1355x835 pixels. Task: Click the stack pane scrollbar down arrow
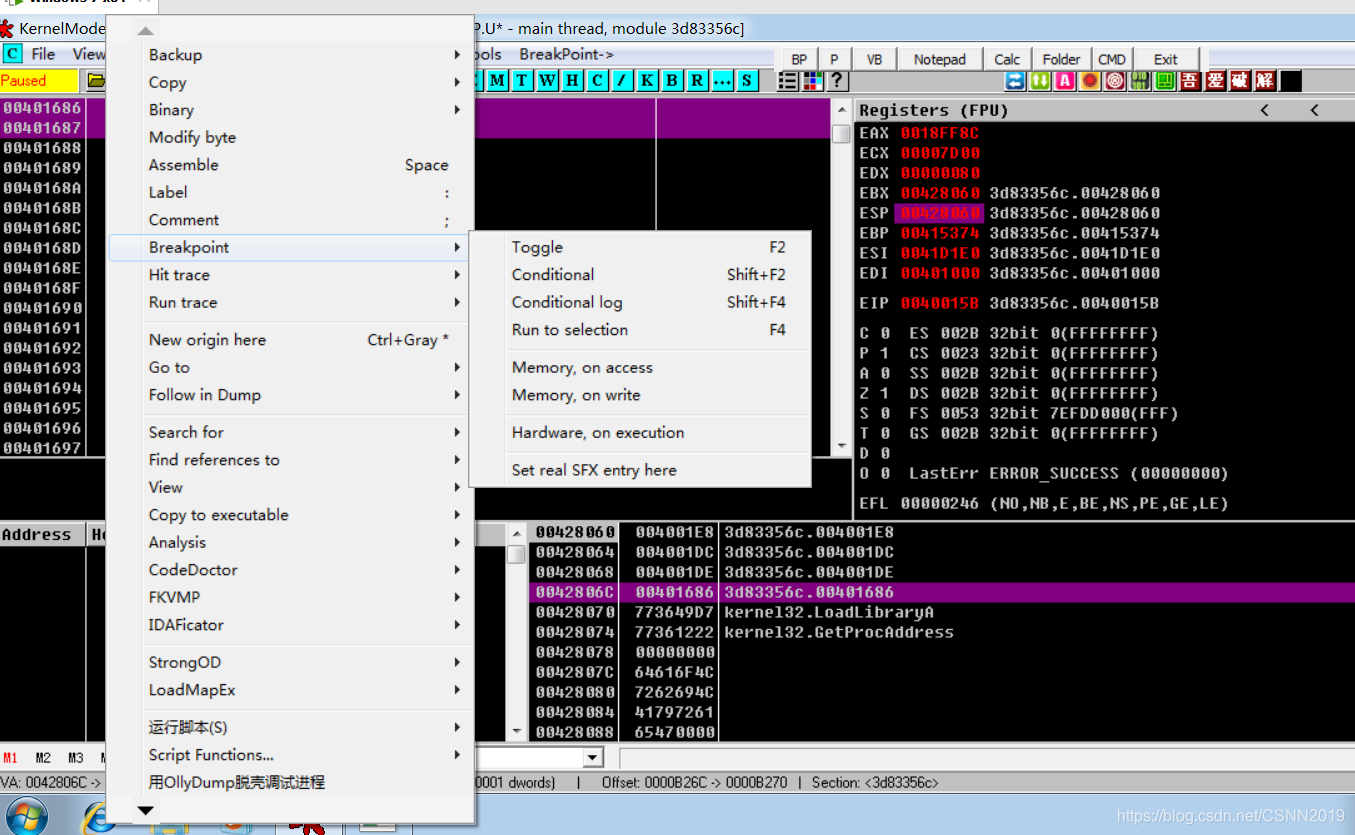point(516,732)
